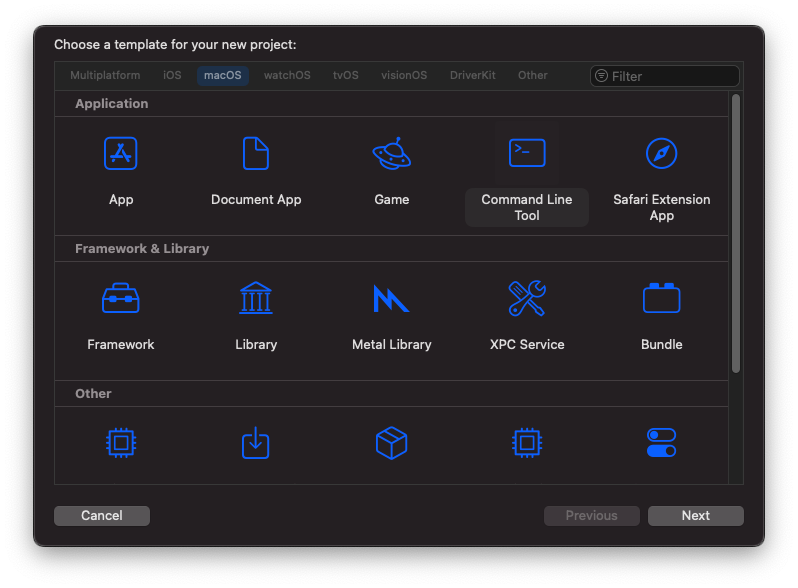798x588 pixels.
Task: Click the Metal Library label
Action: pyautogui.click(x=391, y=345)
